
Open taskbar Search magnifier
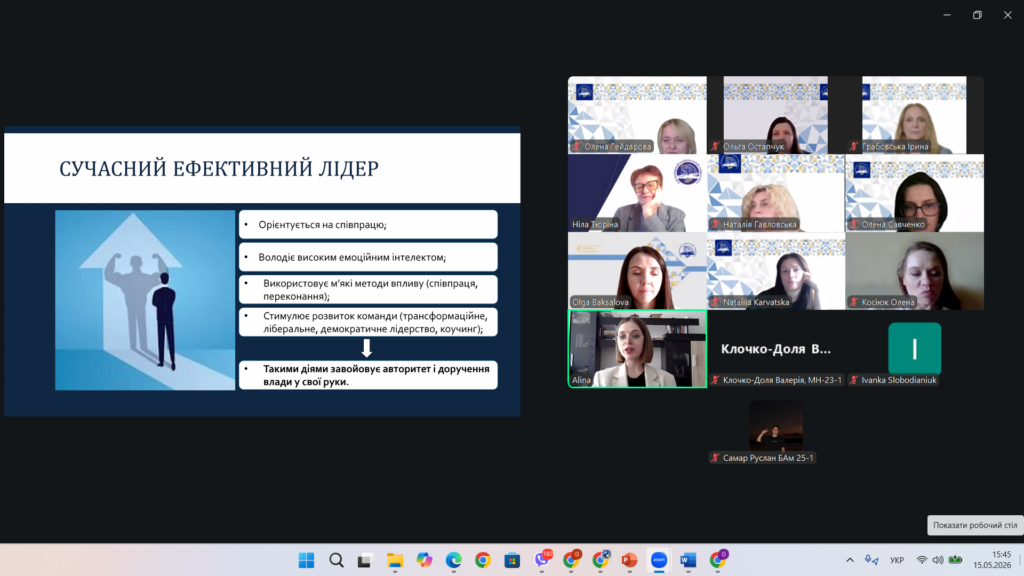point(336,560)
